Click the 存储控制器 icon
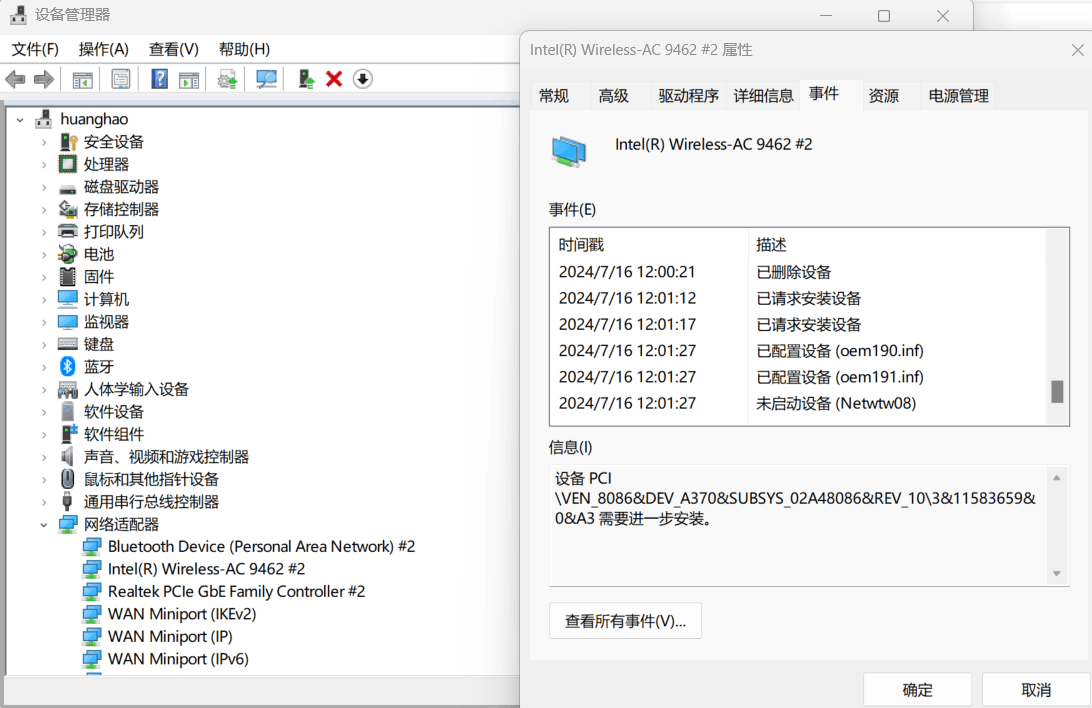This screenshot has width=1092, height=708. tap(68, 209)
